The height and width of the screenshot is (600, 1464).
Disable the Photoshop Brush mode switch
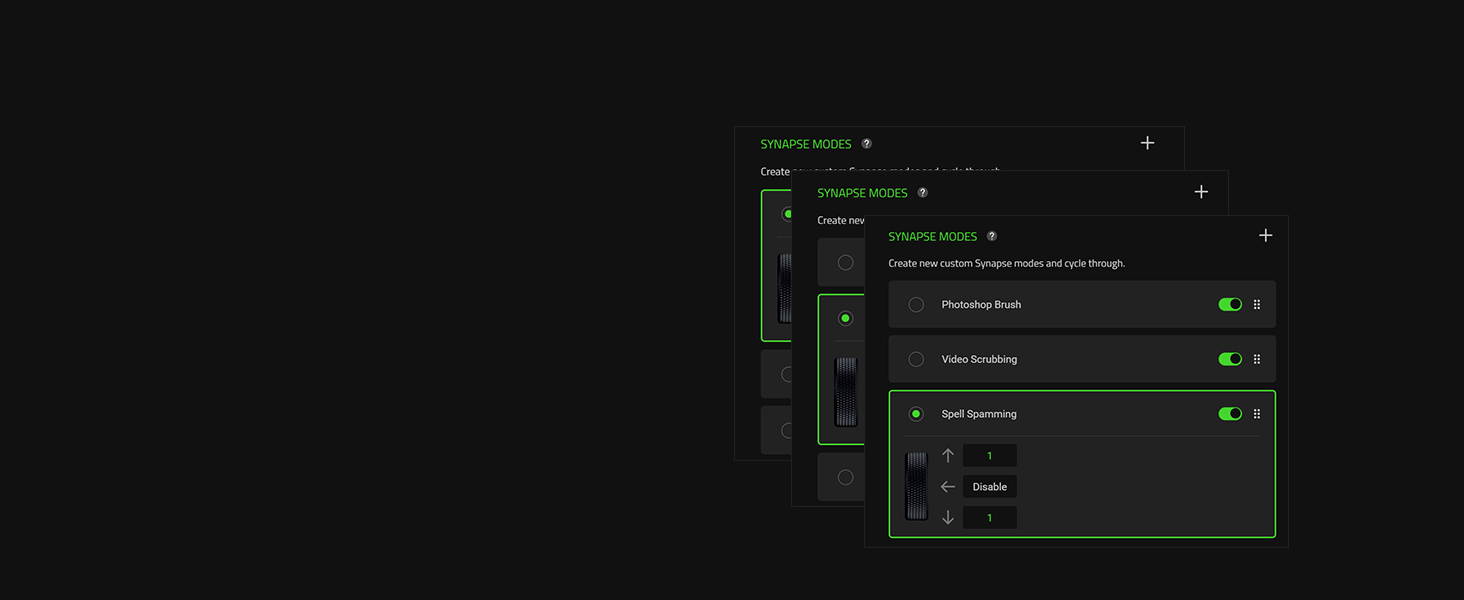tap(1230, 305)
